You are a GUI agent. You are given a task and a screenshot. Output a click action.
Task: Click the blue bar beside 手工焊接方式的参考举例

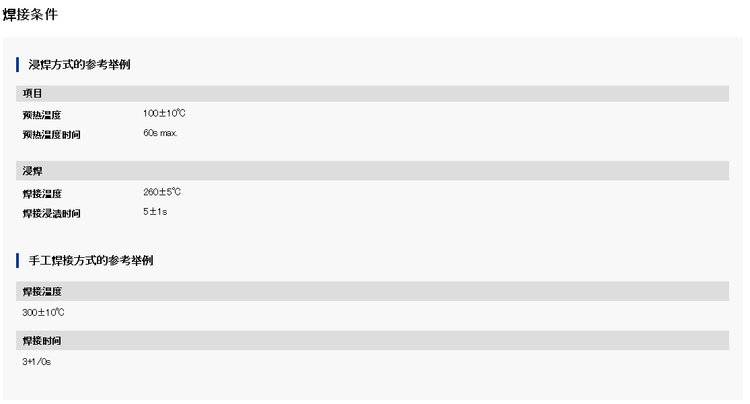pyautogui.click(x=18, y=260)
